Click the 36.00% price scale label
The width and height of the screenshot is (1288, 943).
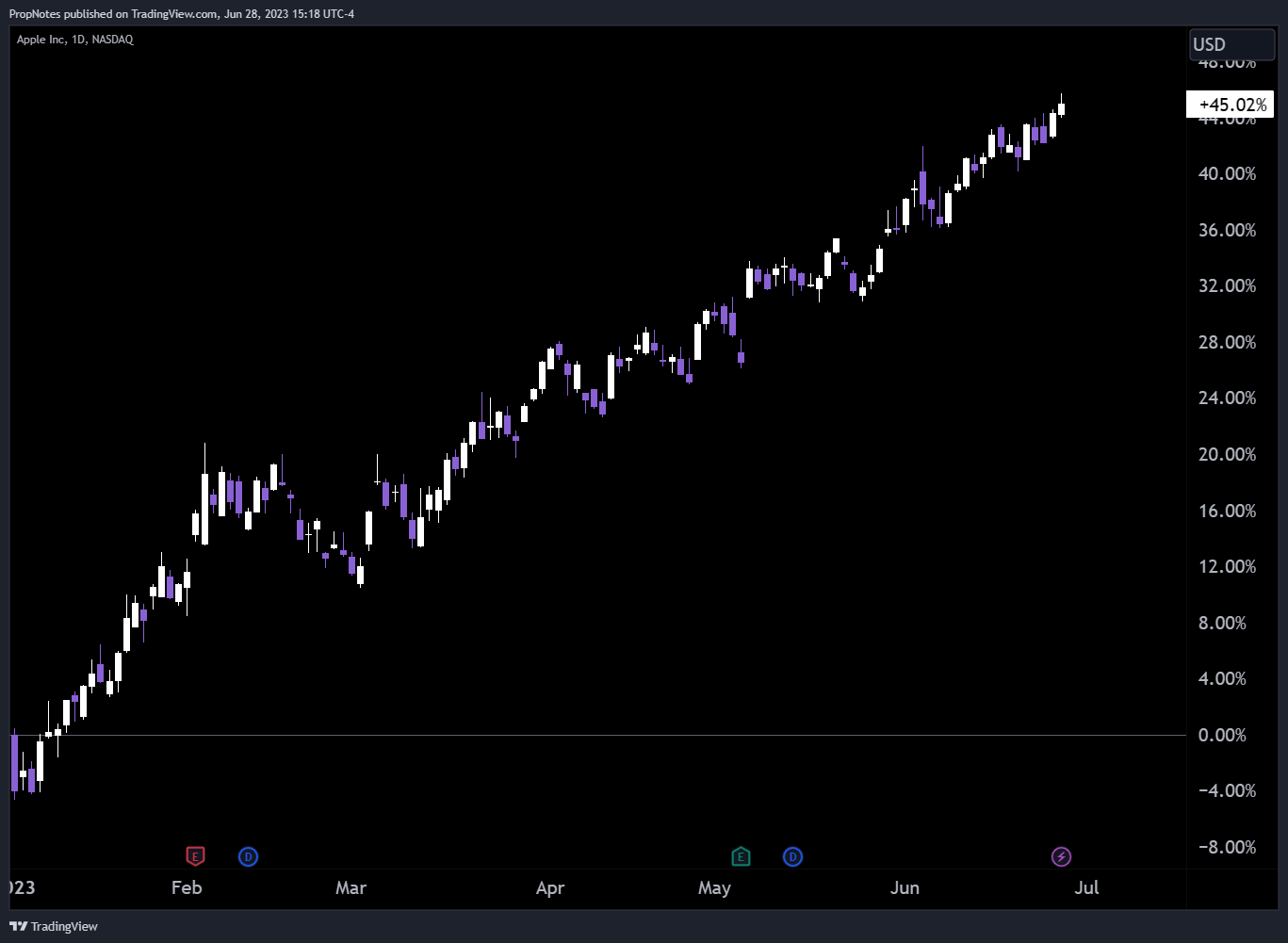(x=1227, y=230)
